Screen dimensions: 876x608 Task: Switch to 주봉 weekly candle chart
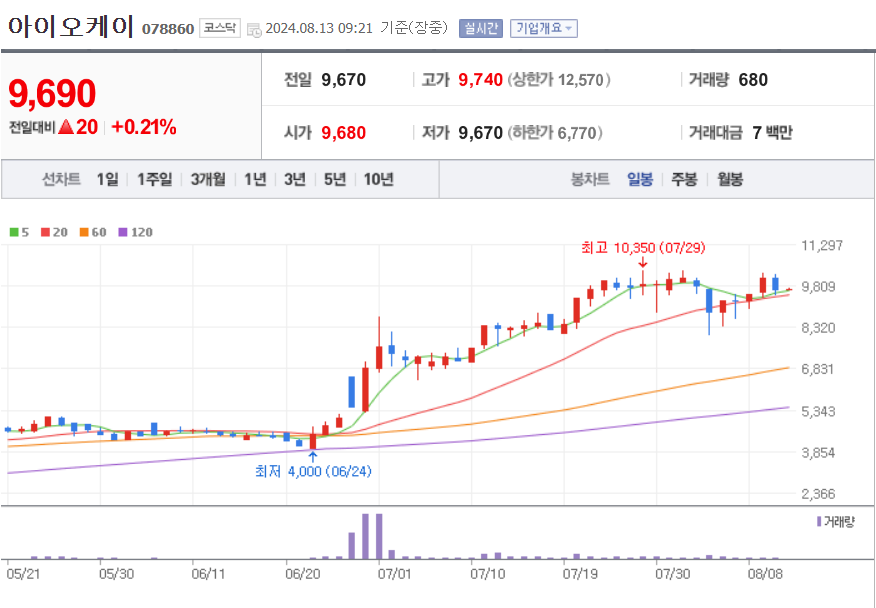point(684,180)
